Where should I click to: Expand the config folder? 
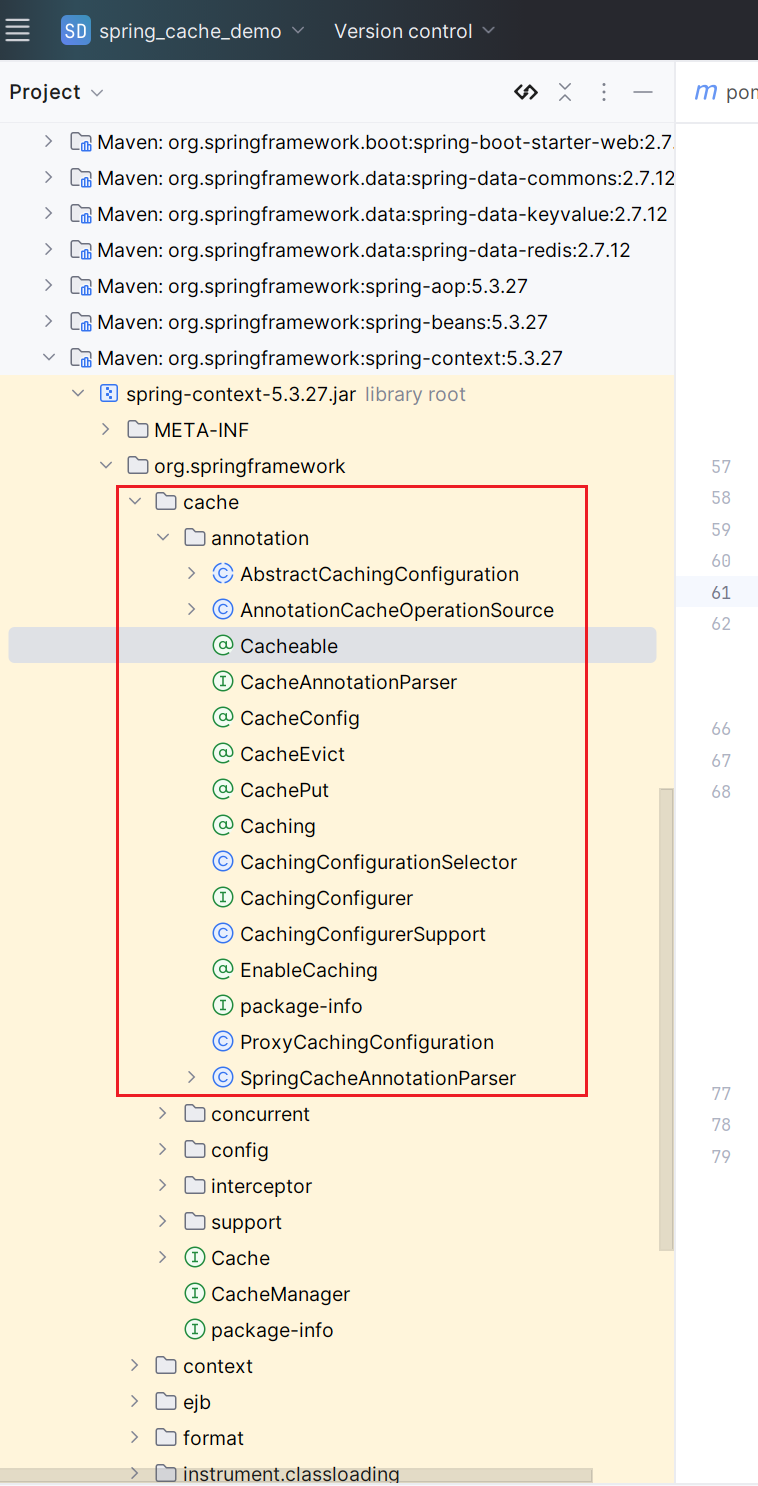[163, 1150]
